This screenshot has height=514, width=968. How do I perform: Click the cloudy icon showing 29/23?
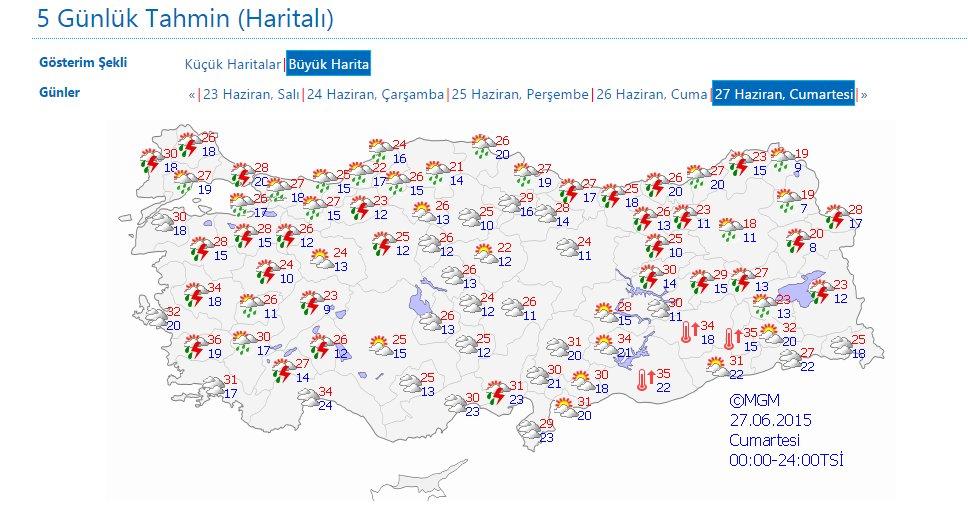coord(528,429)
